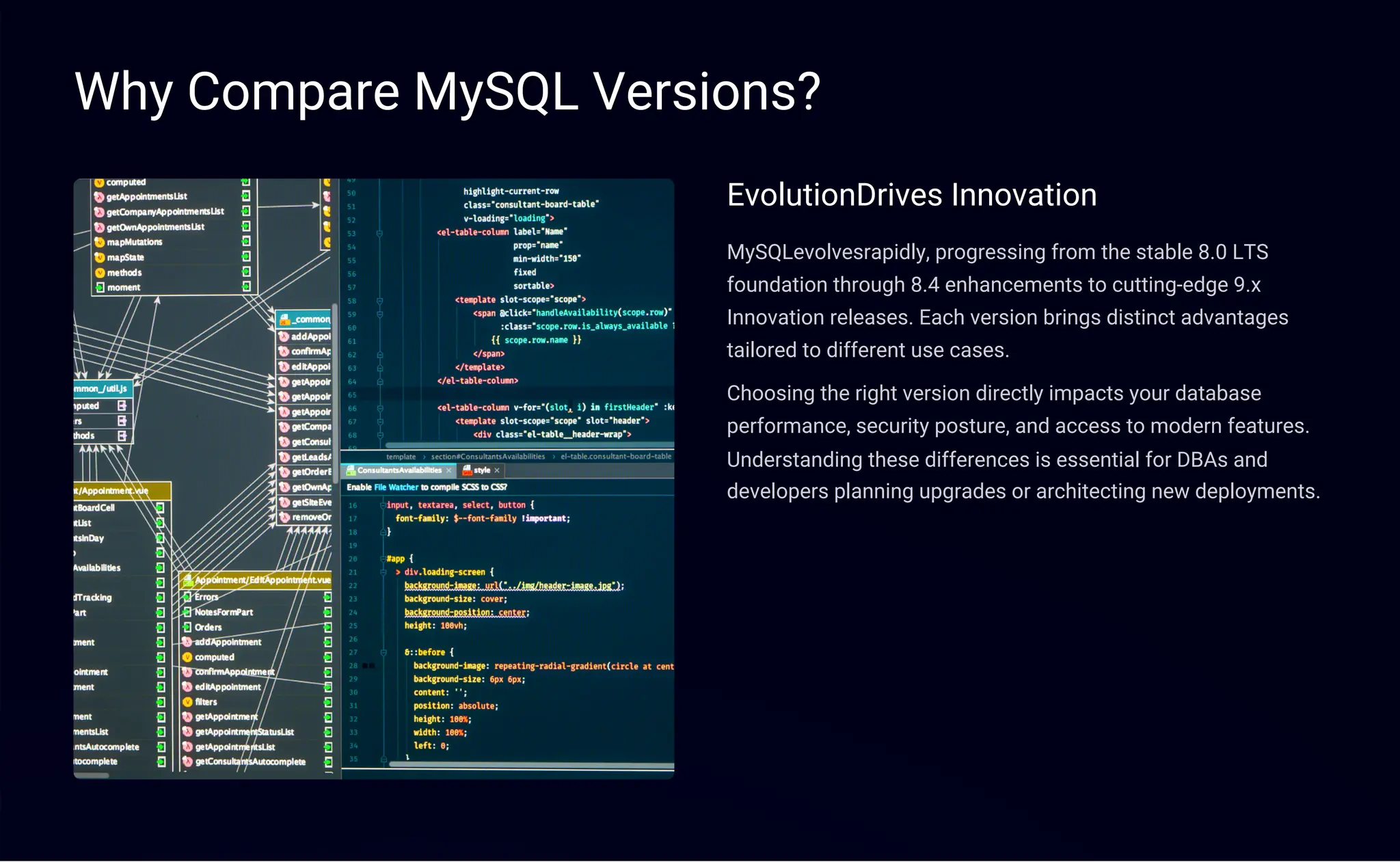
Task: Select the ConsultantsAvailabilities editor tab
Action: click(399, 470)
